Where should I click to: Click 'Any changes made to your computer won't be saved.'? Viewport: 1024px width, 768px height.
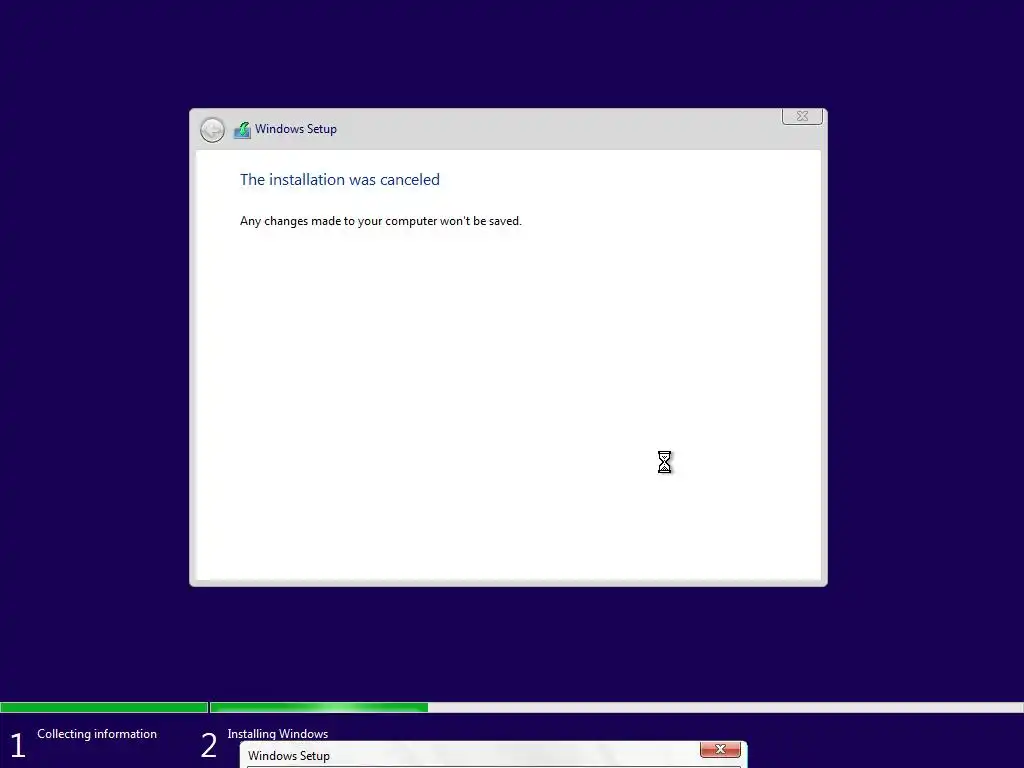[381, 221]
